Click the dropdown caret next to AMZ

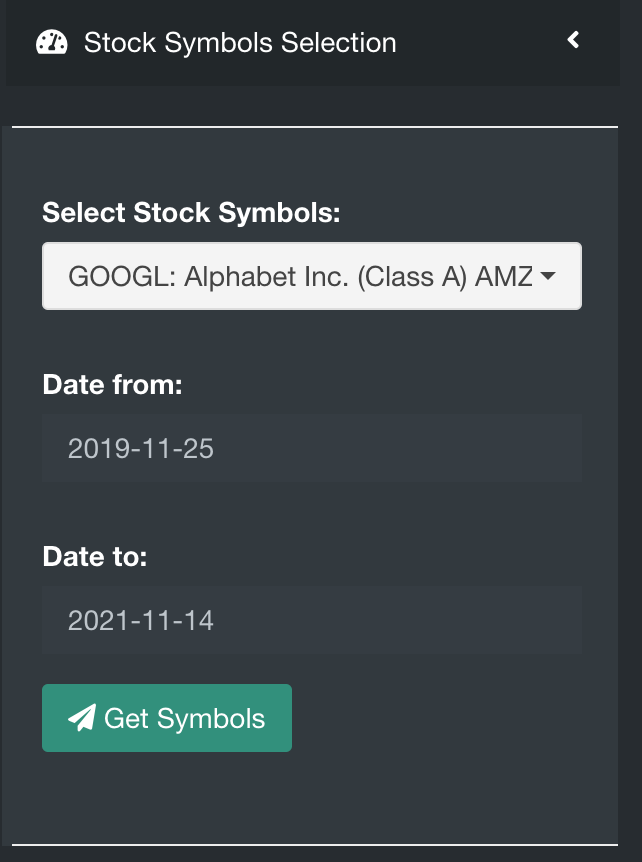pyautogui.click(x=548, y=276)
